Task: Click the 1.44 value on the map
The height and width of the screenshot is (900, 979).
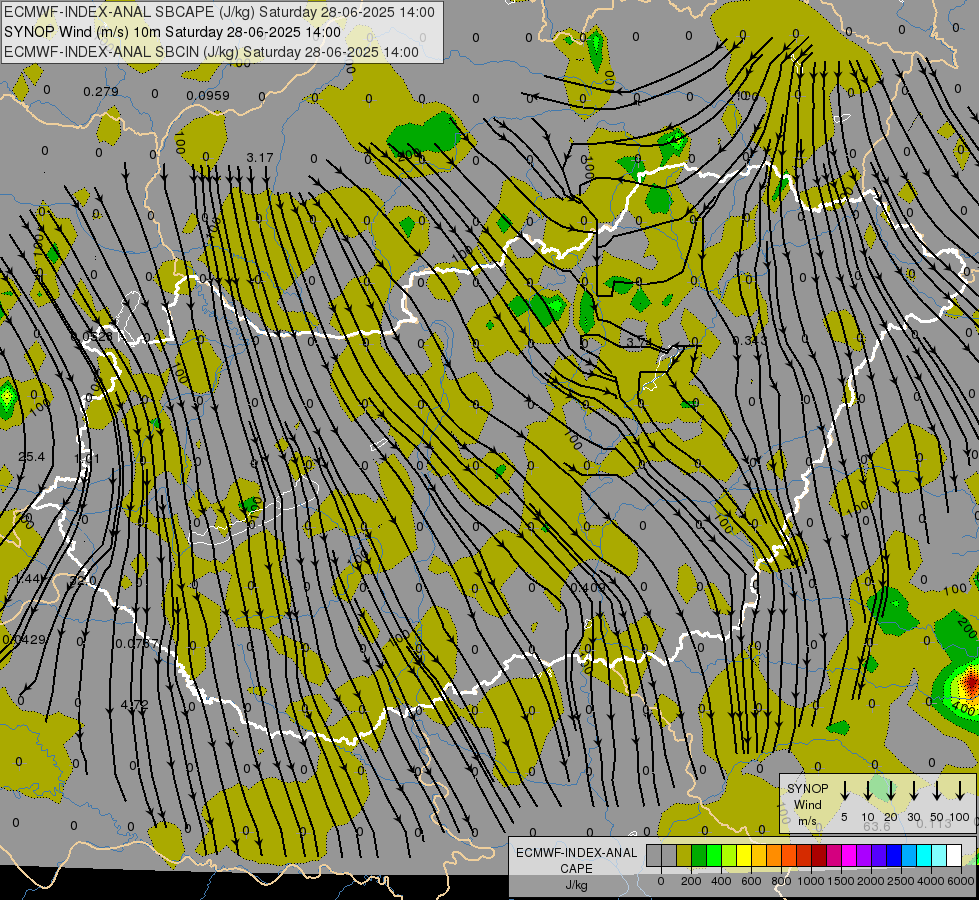Action: (x=29, y=578)
